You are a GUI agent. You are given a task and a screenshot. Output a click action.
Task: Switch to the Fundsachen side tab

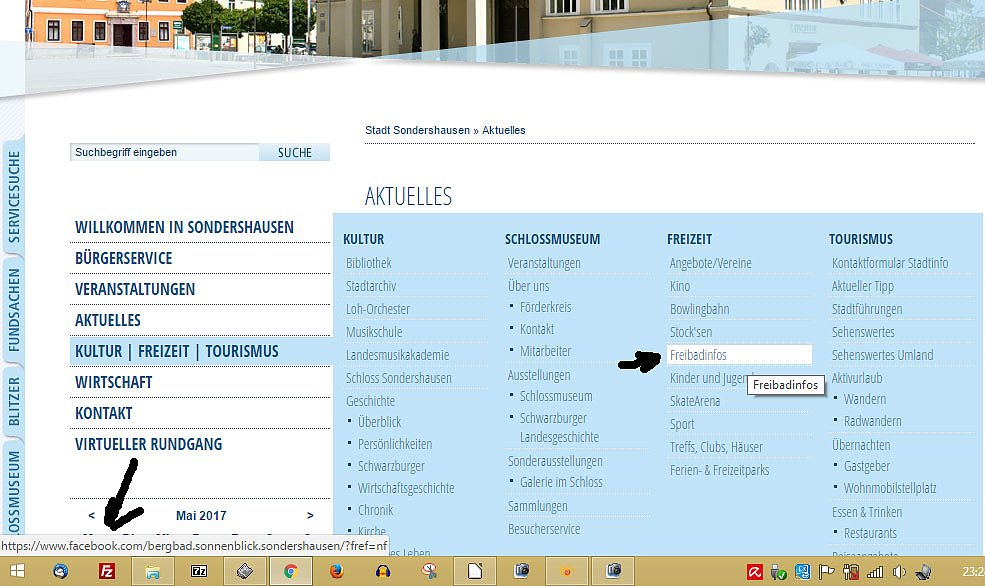click(13, 308)
